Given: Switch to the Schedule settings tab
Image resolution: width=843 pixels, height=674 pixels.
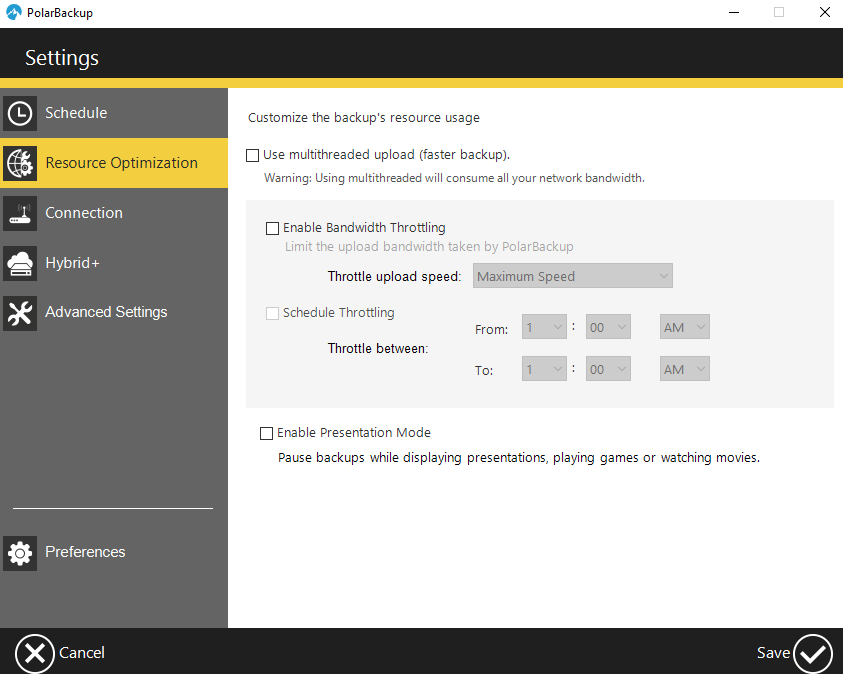Looking at the screenshot, I should pos(114,113).
